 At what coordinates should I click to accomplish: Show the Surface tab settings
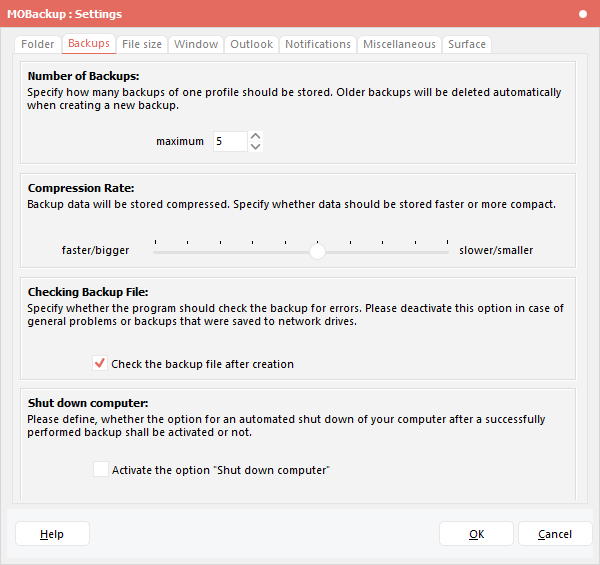tap(467, 44)
